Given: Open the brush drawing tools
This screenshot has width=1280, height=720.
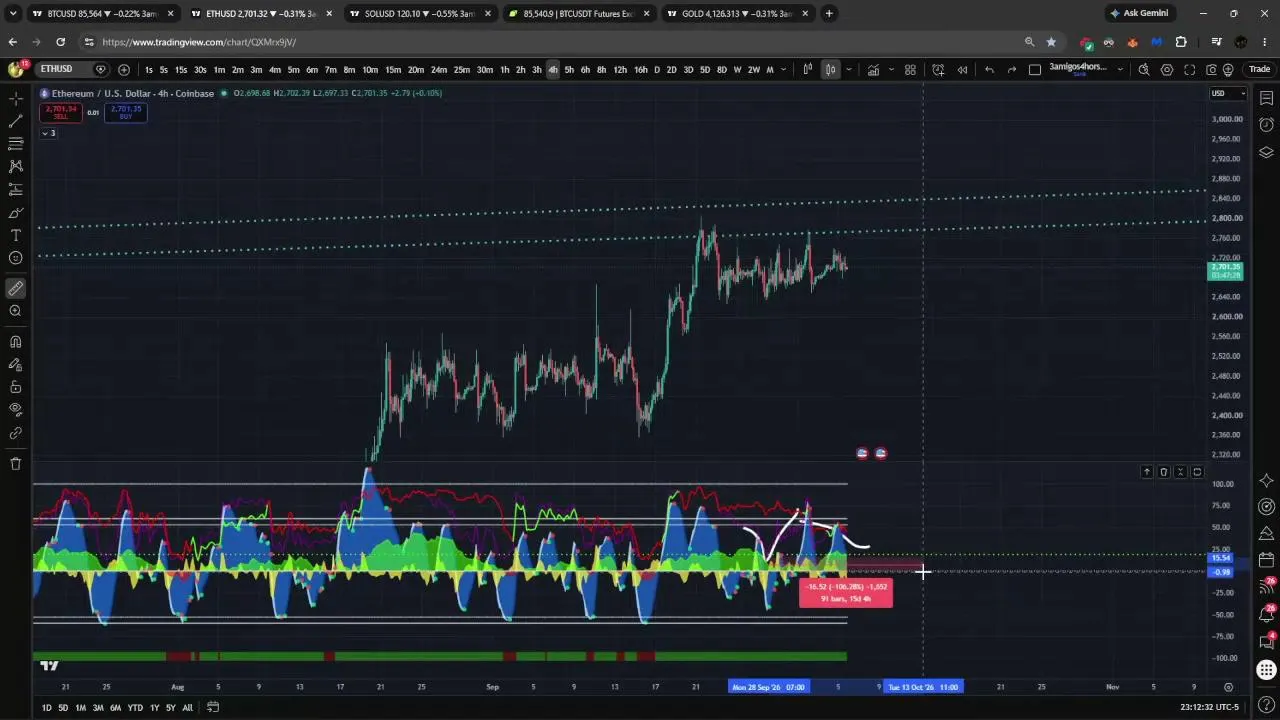Looking at the screenshot, I should tap(15, 212).
